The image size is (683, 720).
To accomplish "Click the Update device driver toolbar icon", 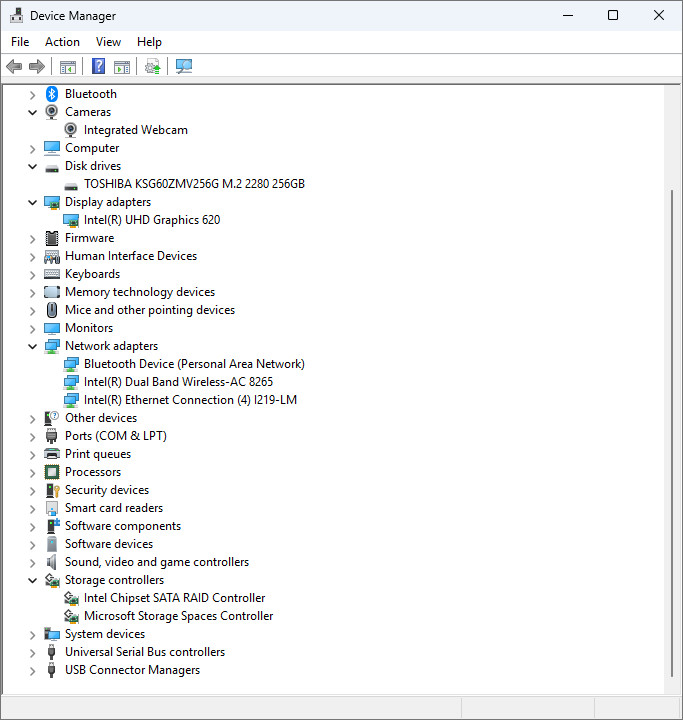I will point(152,67).
